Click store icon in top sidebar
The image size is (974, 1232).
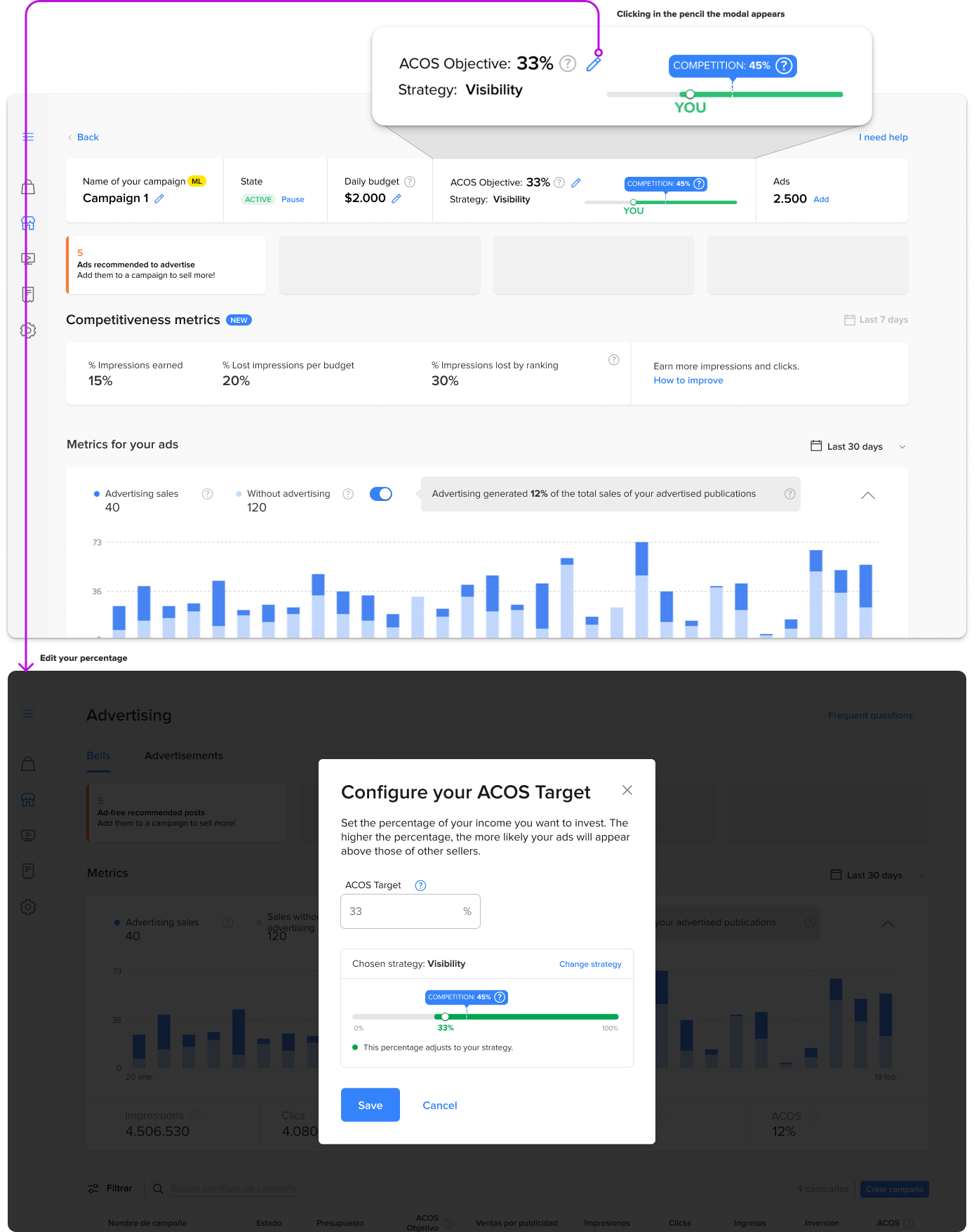tap(28, 223)
